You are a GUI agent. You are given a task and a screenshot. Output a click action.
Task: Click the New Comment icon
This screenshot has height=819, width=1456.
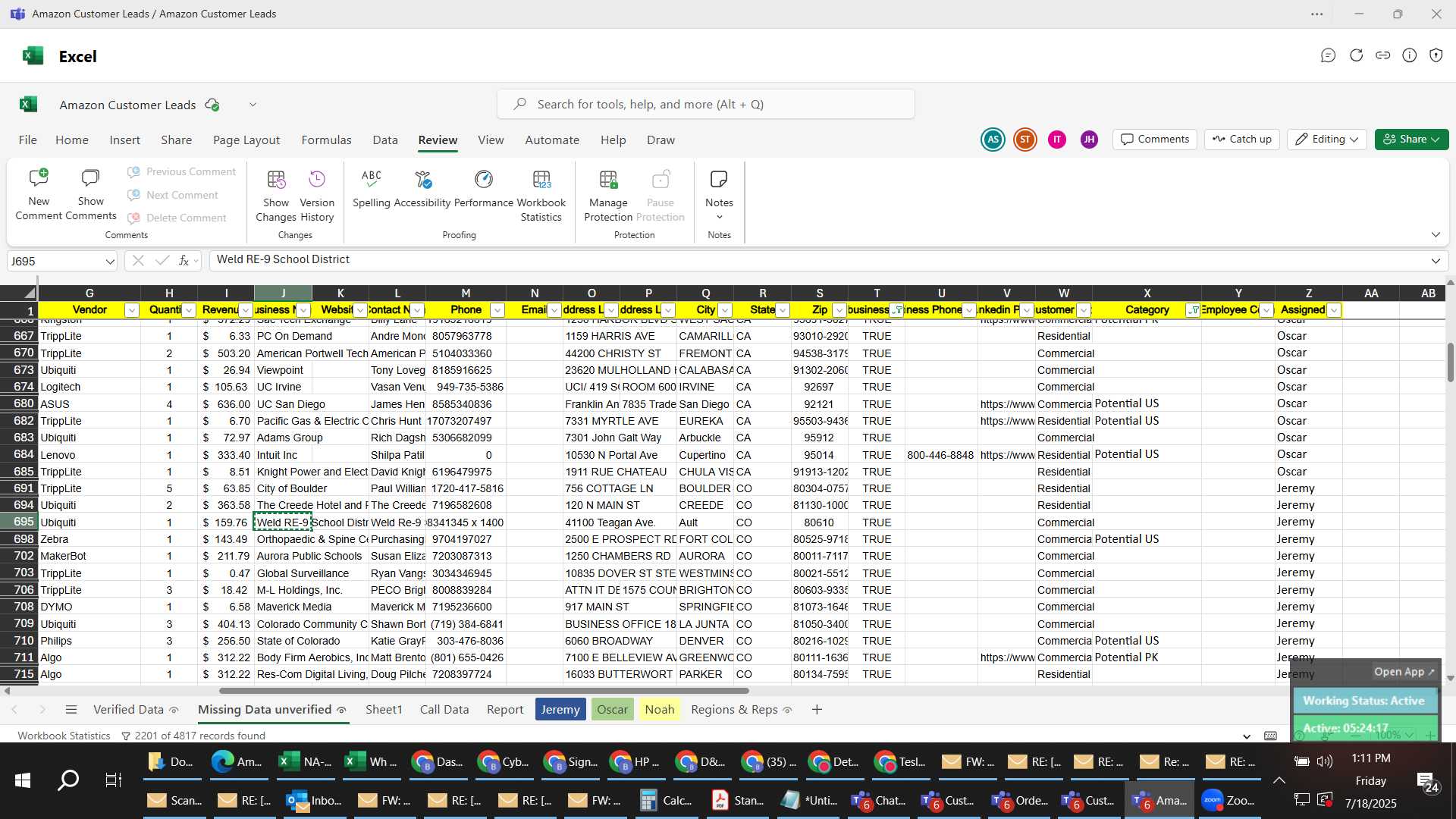[39, 179]
